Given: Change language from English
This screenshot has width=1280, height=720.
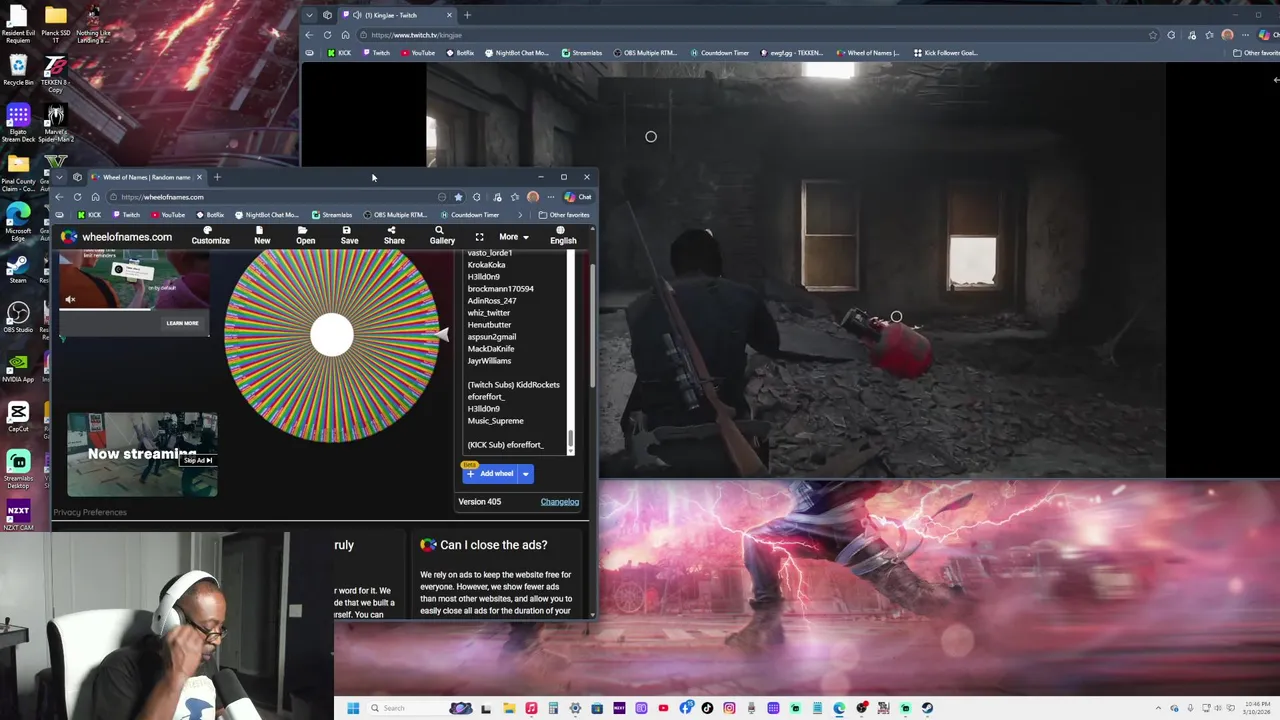Looking at the screenshot, I should [563, 235].
